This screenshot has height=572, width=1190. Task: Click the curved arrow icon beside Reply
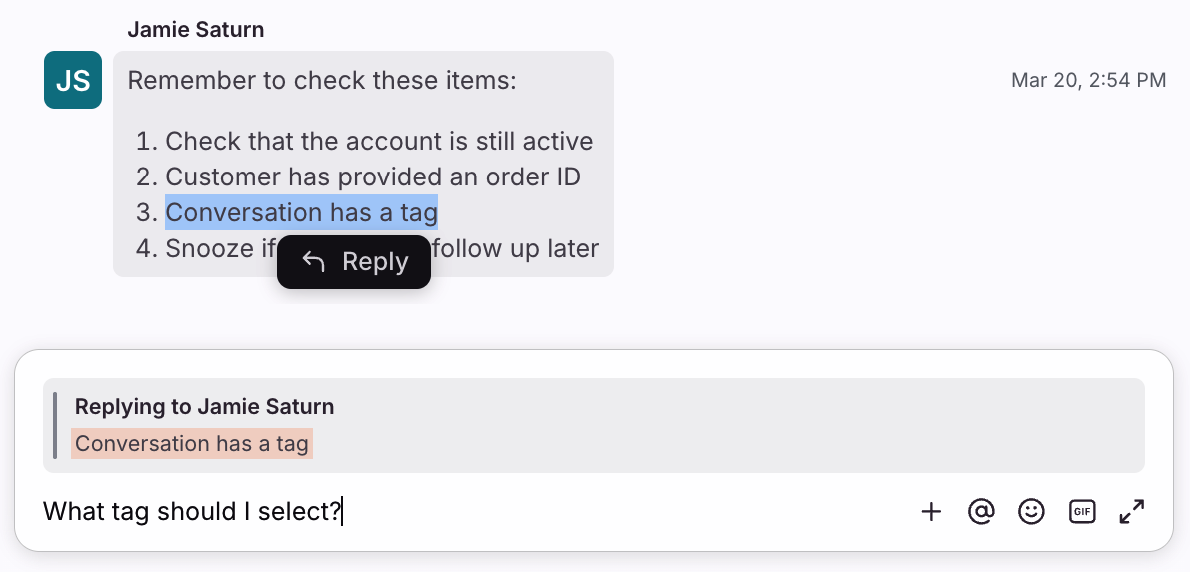(314, 262)
